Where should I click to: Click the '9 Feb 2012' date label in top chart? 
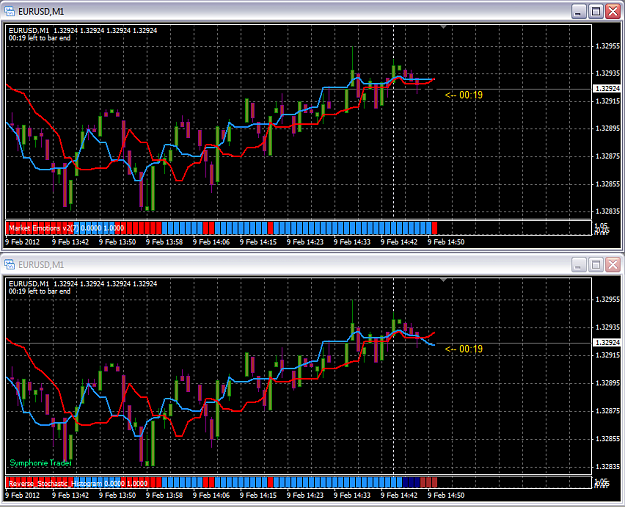pos(22,242)
